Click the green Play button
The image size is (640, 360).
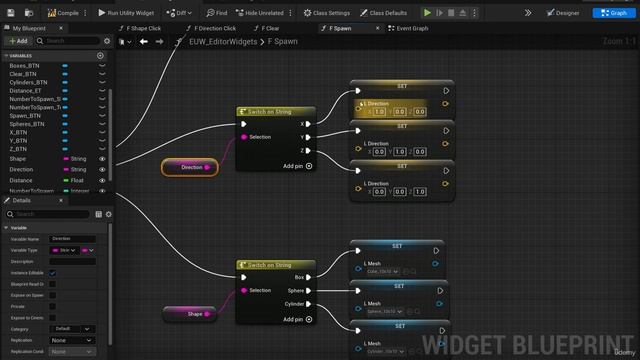coord(427,13)
